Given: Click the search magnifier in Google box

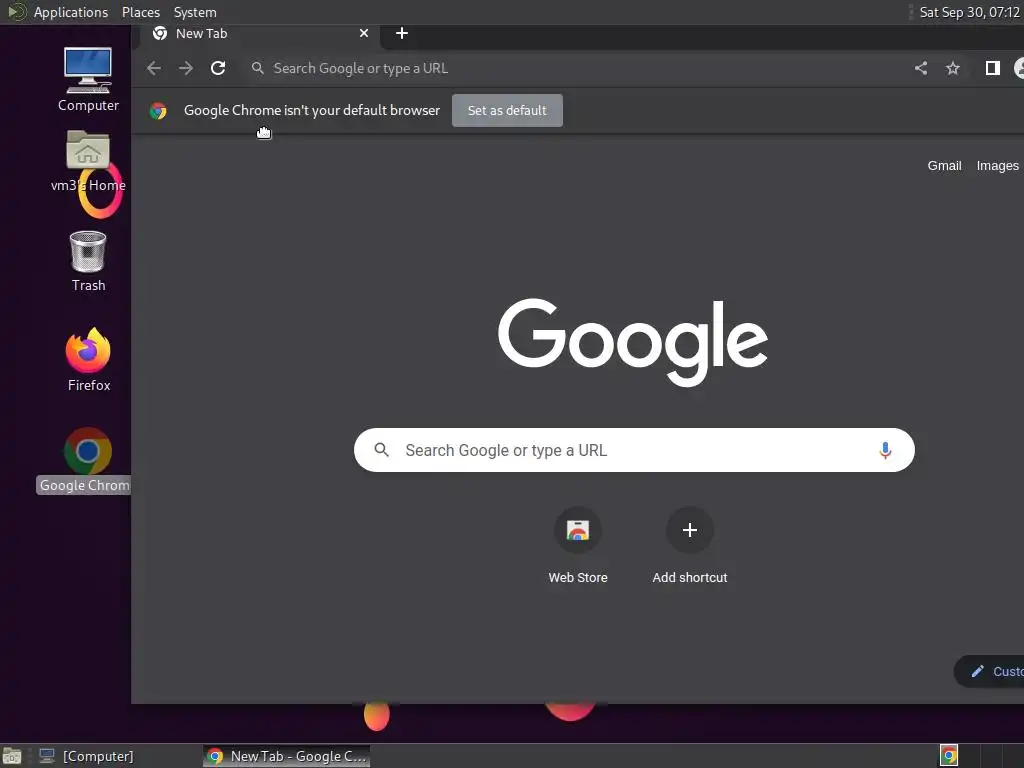Looking at the screenshot, I should pyautogui.click(x=381, y=450).
